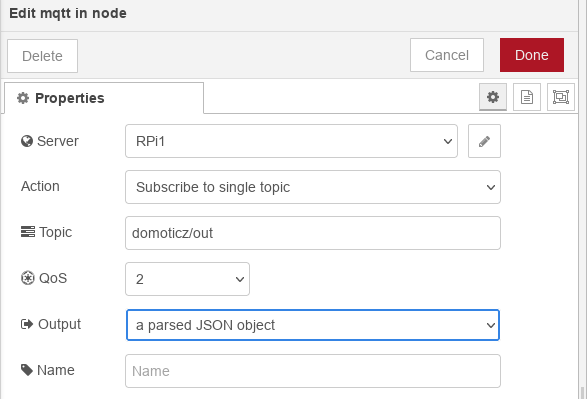This screenshot has width=587, height=399.
Task: Click the Topic label icon
Action: [28, 232]
